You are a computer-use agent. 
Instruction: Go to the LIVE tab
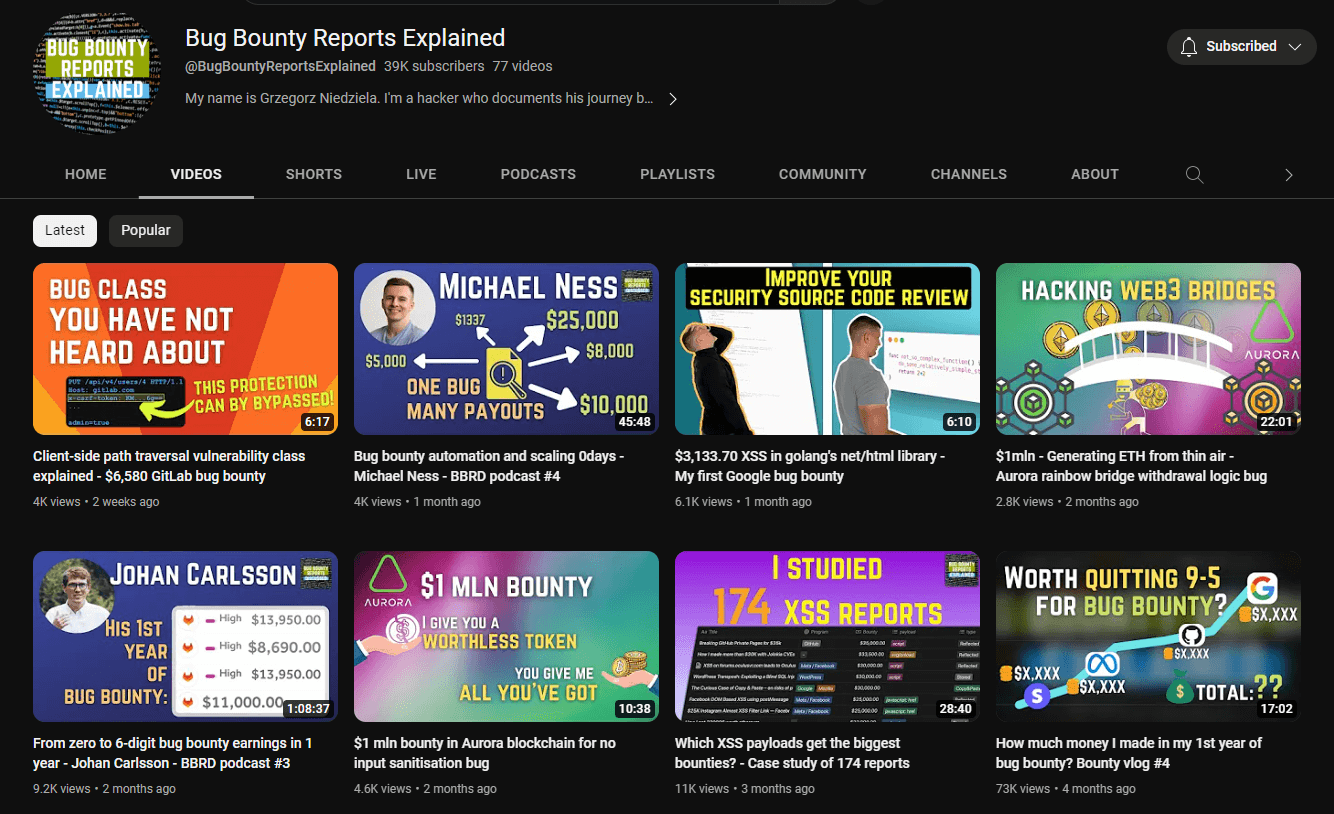pyautogui.click(x=421, y=174)
